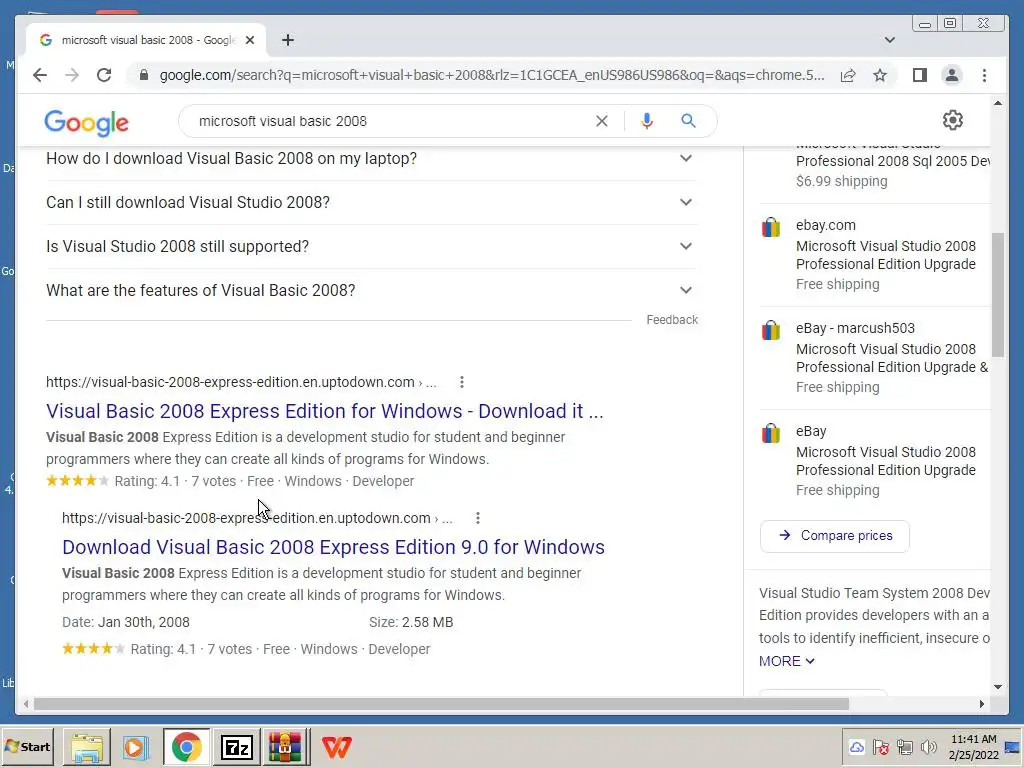Click 'Size: 2.58 MB' text
The height and width of the screenshot is (768, 1024).
point(411,622)
